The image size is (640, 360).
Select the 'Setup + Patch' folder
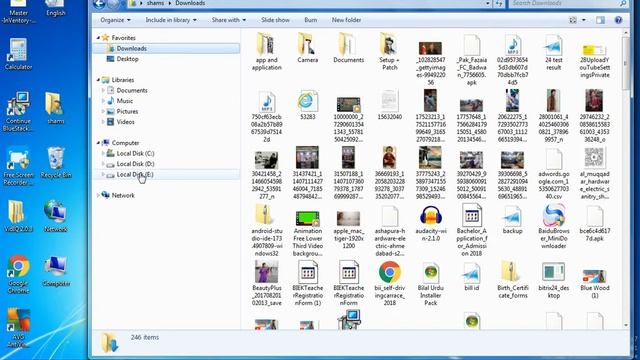(x=389, y=51)
